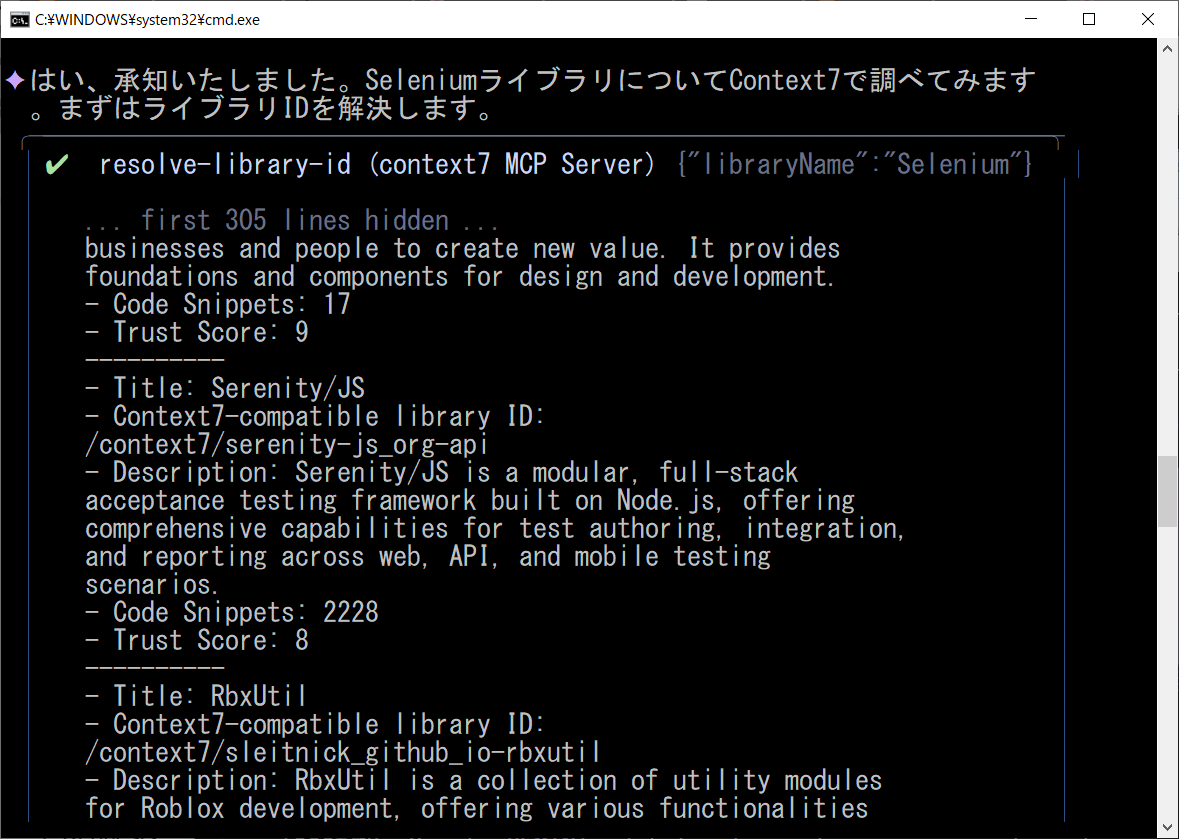Image resolution: width=1179 pixels, height=839 pixels.
Task: Click the "Code Snippets: 2228" line
Action: click(245, 612)
